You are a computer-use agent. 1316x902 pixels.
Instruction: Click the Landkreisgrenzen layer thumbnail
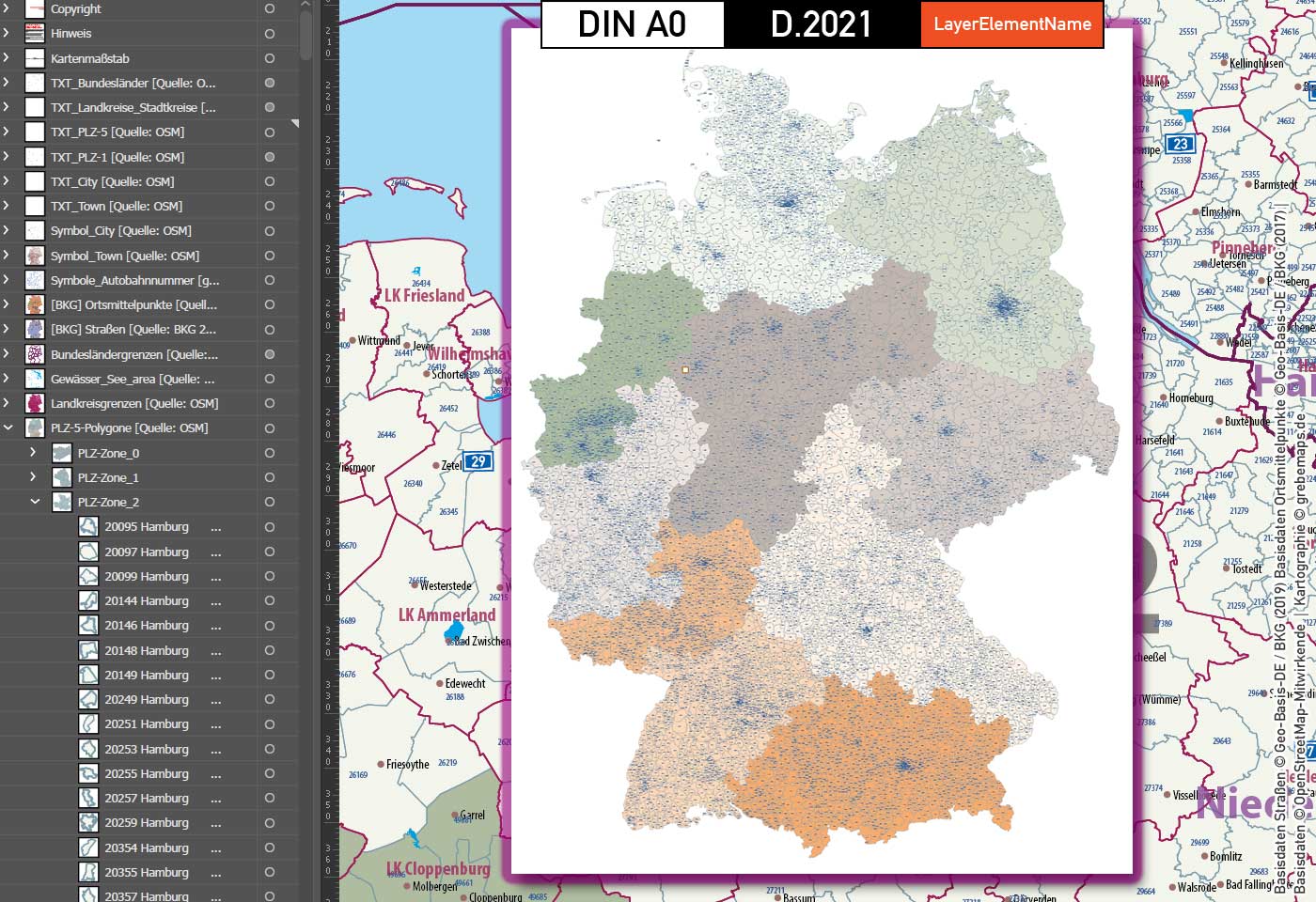point(33,403)
